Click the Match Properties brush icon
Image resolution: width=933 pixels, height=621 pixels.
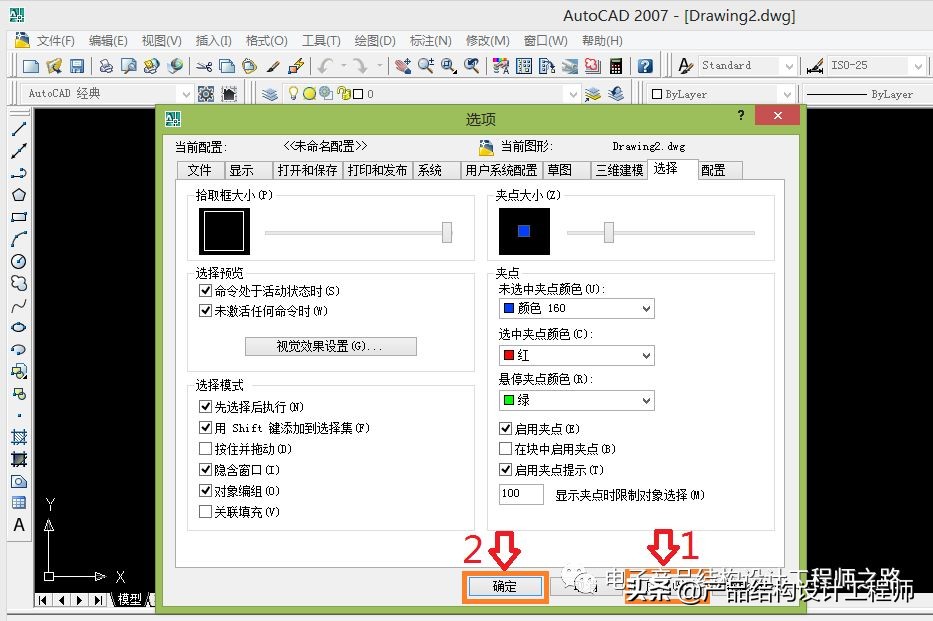tap(273, 66)
